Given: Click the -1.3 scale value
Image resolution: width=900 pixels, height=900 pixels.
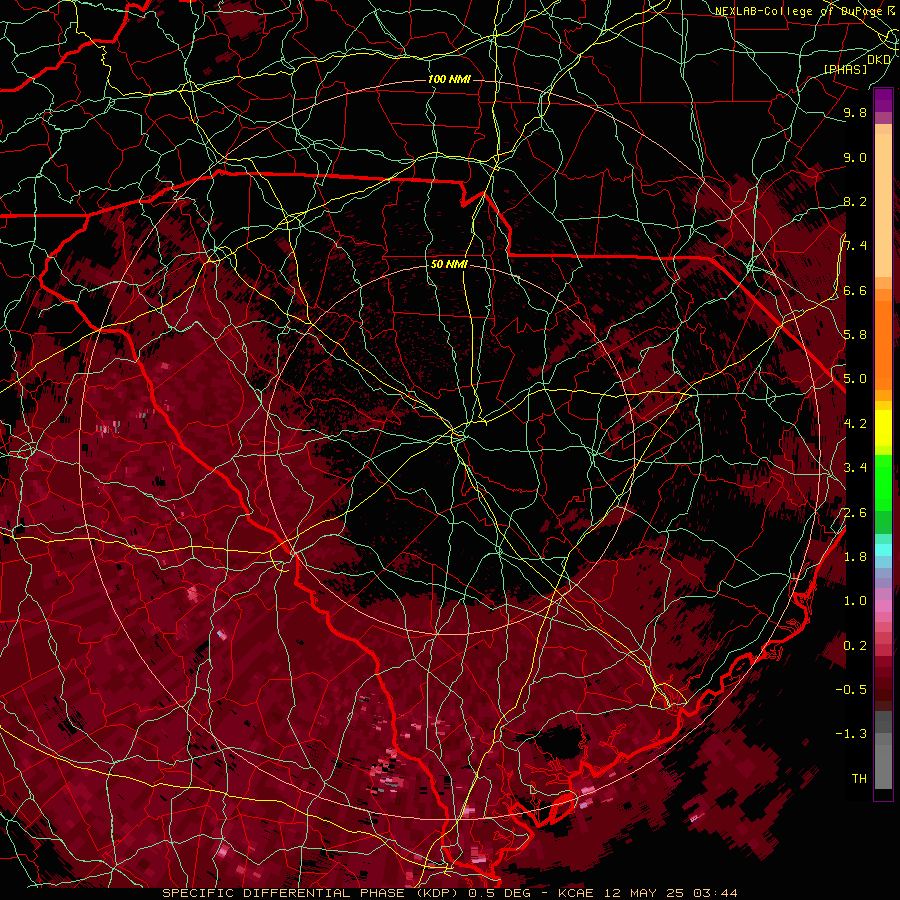Looking at the screenshot, I should pos(851,734).
